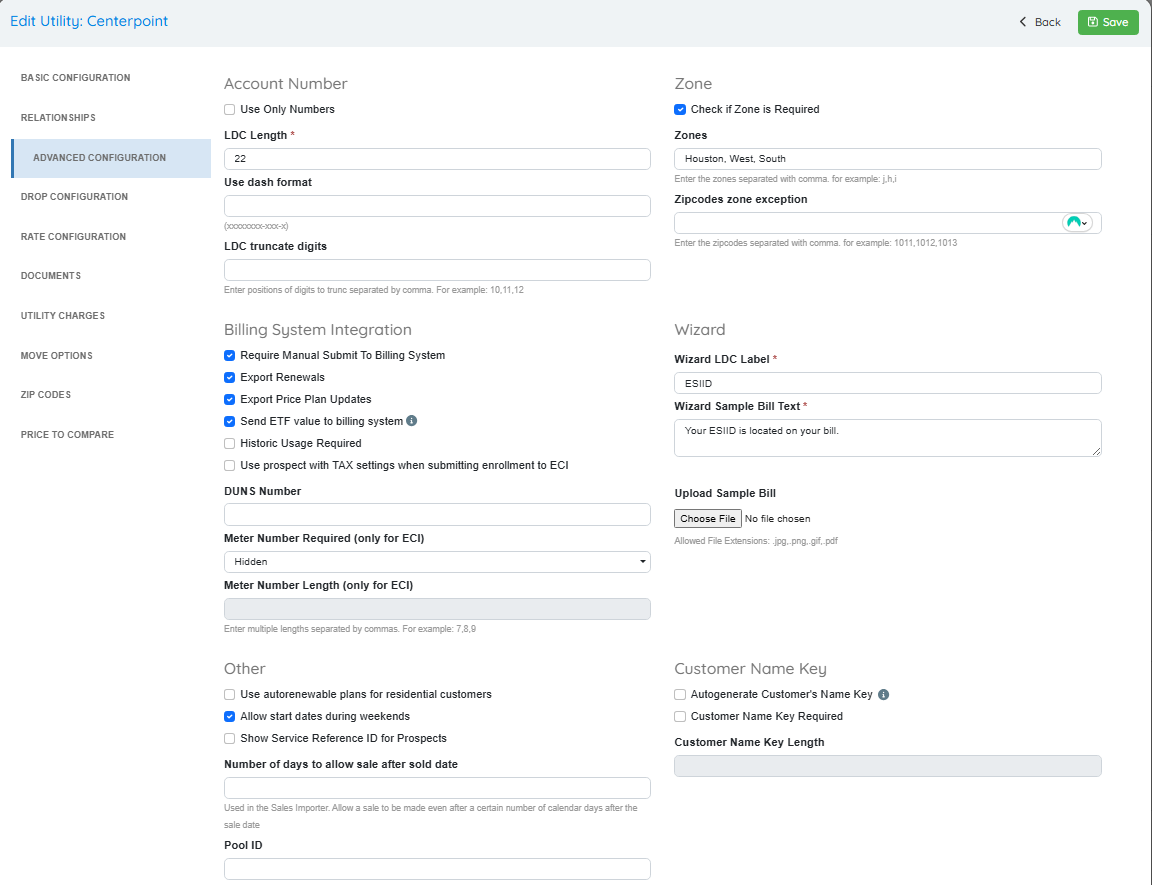Toggle Export Price Plan Updates checkbox
Image resolution: width=1152 pixels, height=885 pixels.
tap(230, 400)
